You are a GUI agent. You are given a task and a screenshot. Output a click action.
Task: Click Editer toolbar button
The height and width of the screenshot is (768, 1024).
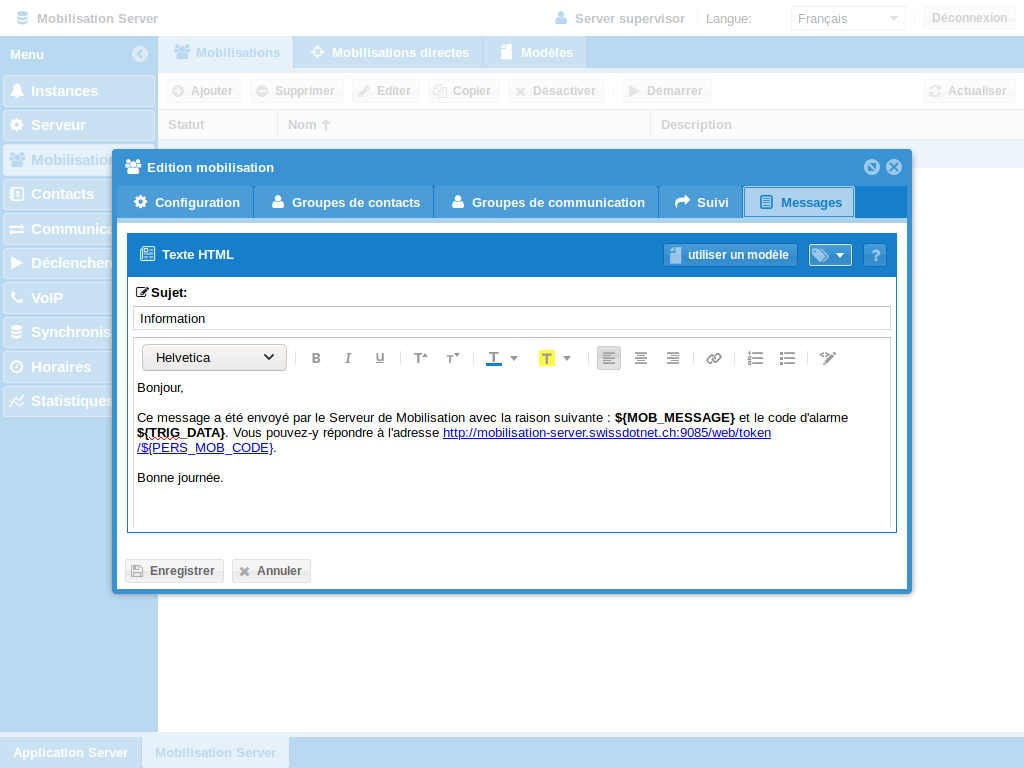(385, 91)
